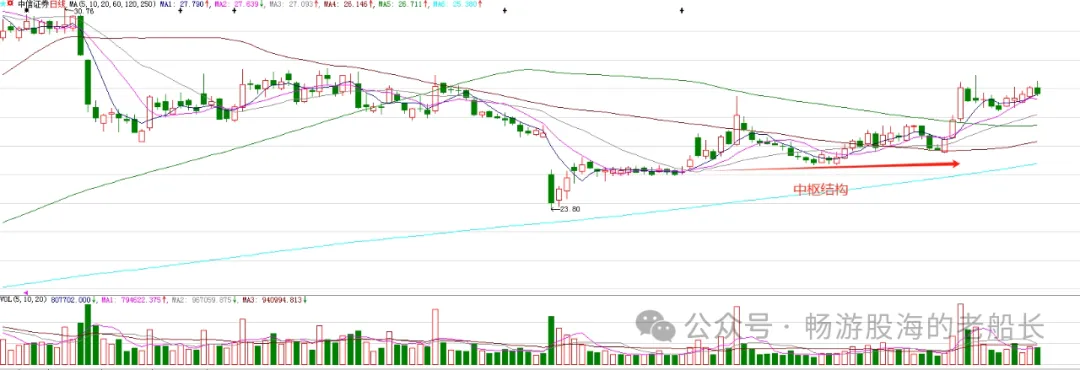Select the 中枢结构 text annotation
Screen dimensions: 1080x370
click(820, 189)
